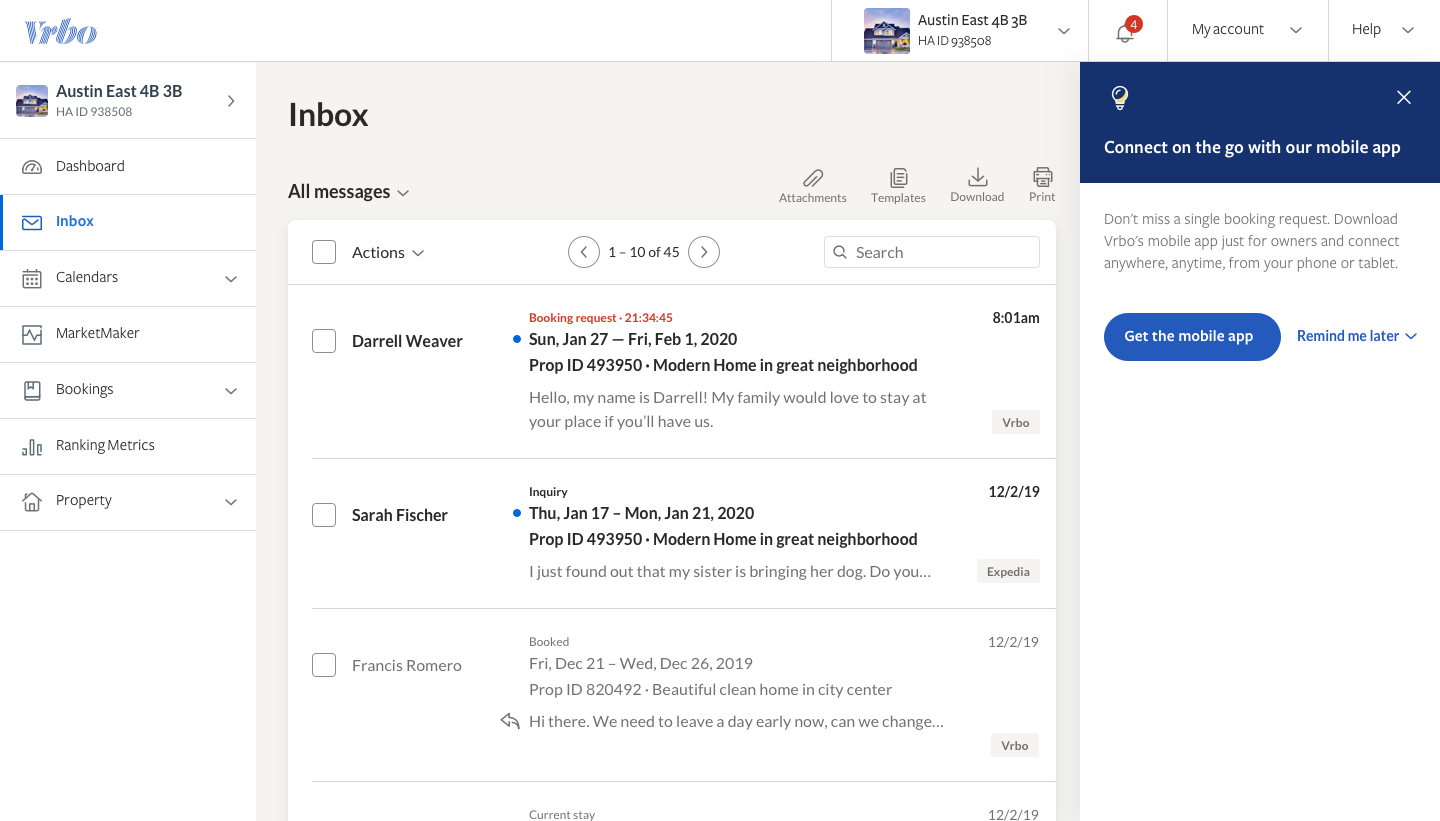This screenshot has height=821, width=1440.
Task: Click the Inbox envelope icon
Action: point(32,223)
